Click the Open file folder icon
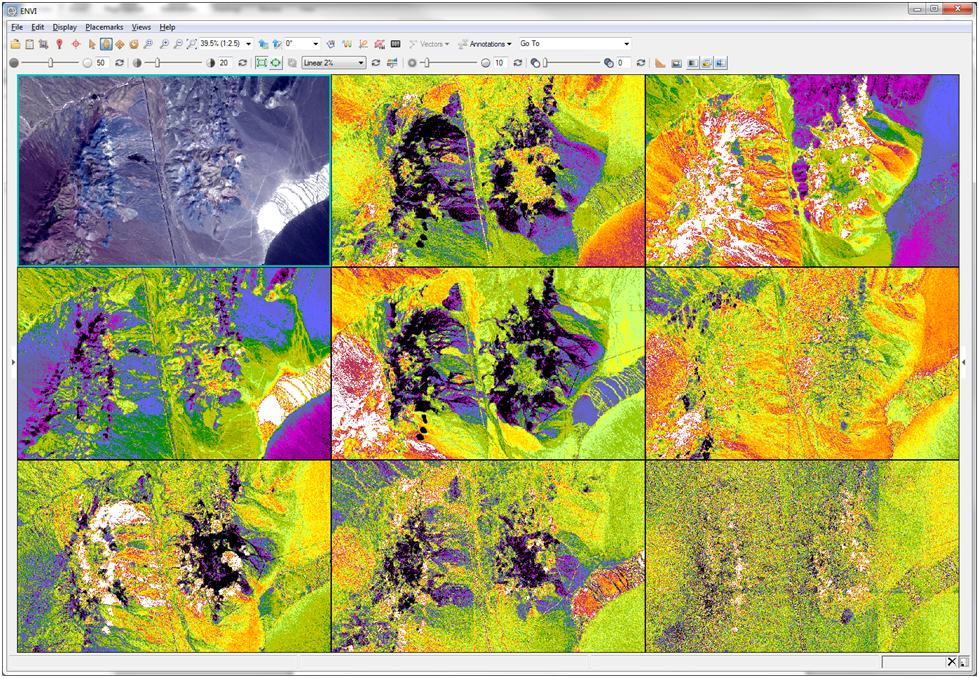 (x=14, y=44)
